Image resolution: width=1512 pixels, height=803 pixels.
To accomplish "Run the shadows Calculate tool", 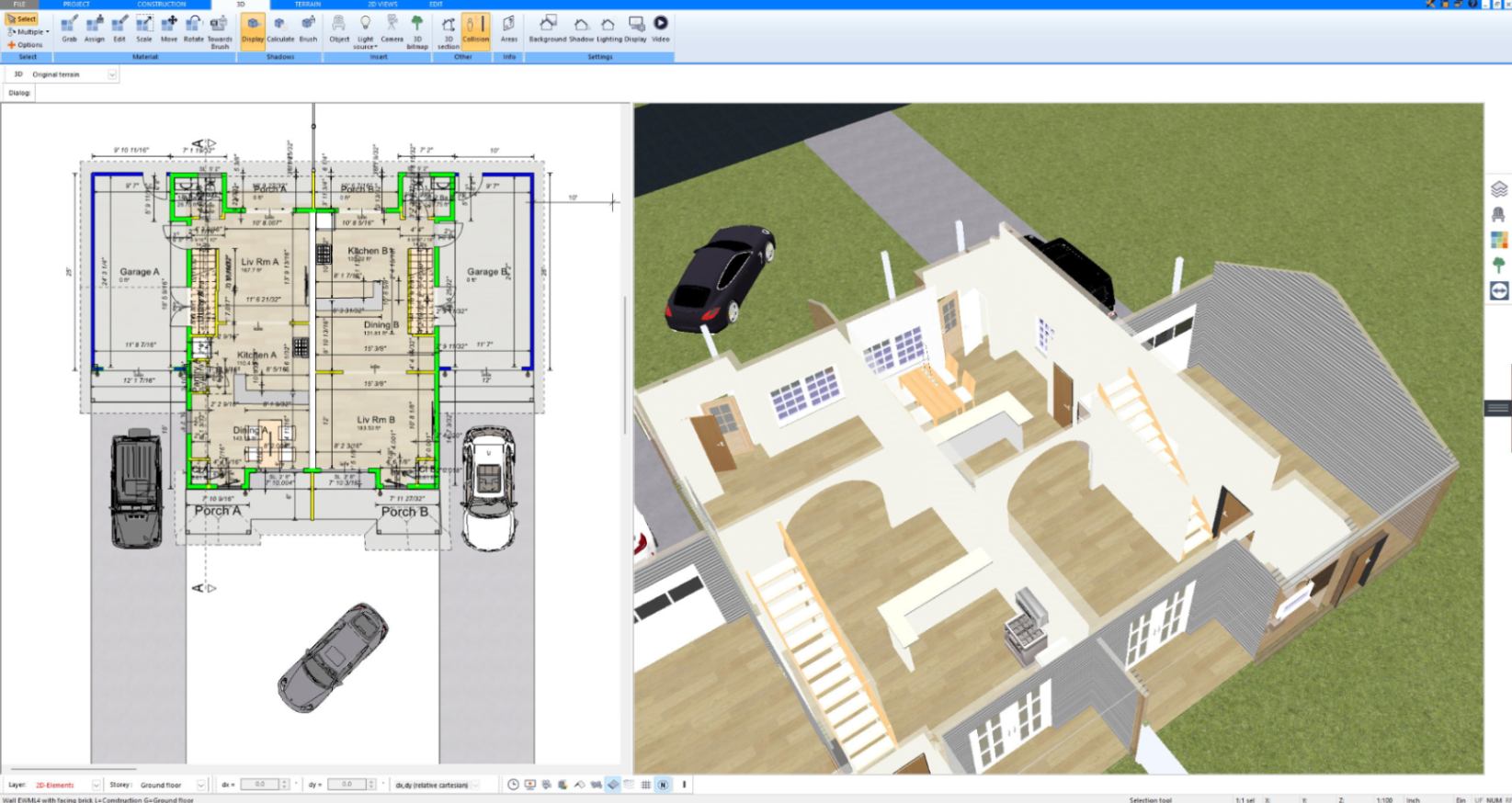I will coord(280,29).
